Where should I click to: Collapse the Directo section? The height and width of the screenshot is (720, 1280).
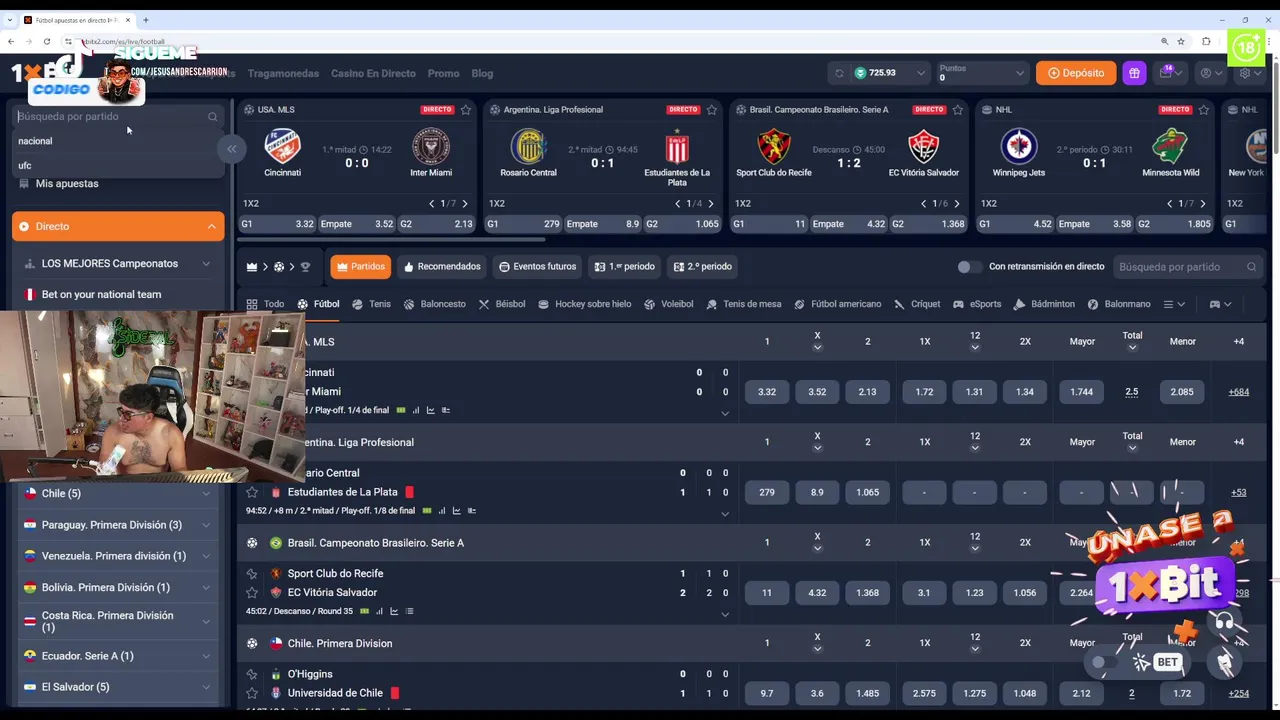pyautogui.click(x=118, y=226)
